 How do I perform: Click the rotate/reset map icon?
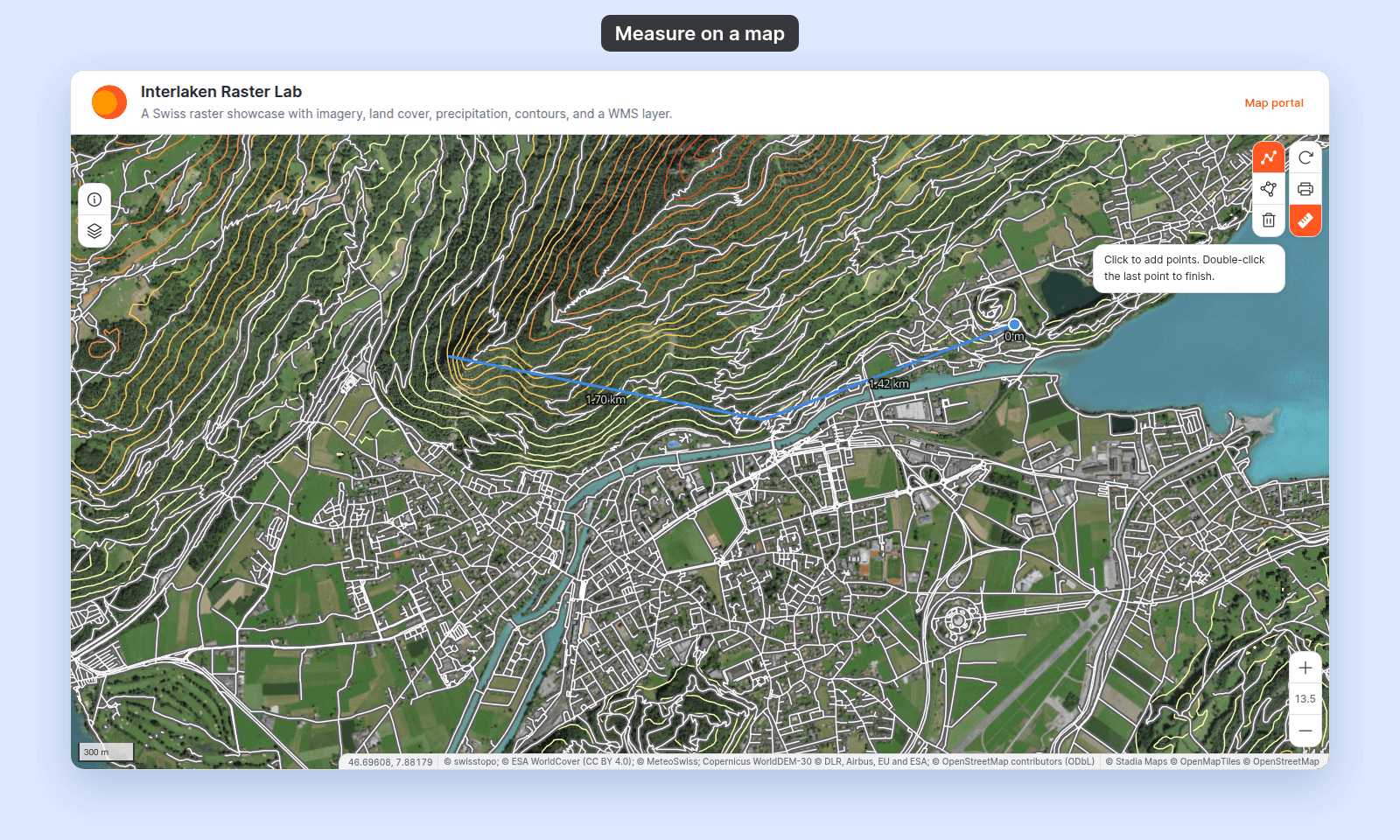[x=1305, y=157]
